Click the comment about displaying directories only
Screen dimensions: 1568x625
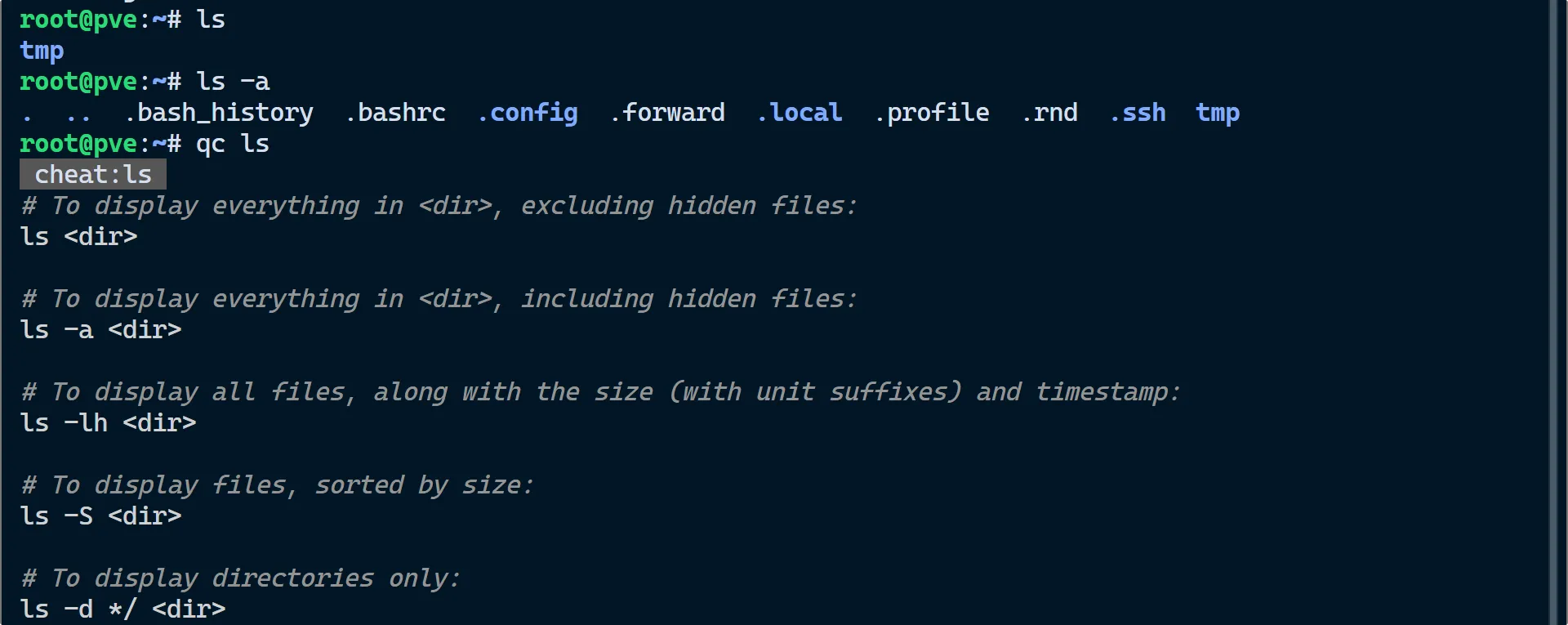click(241, 578)
